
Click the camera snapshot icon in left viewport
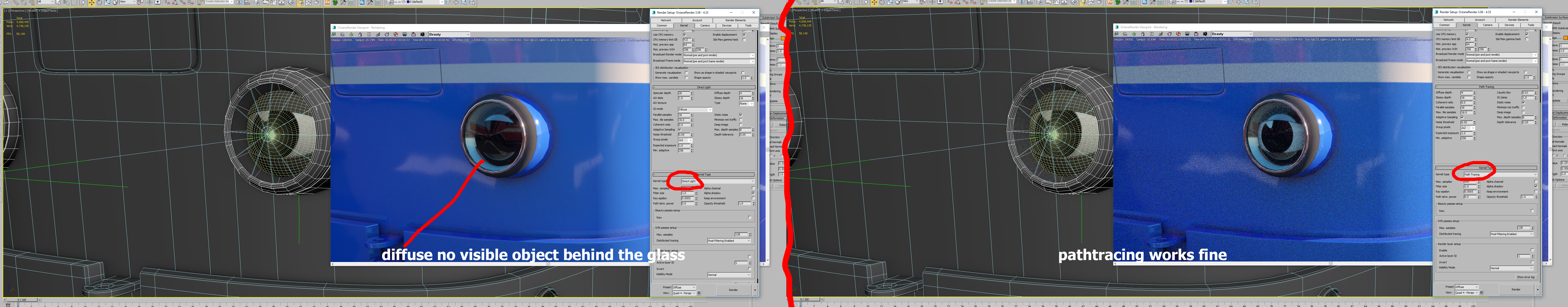click(422, 35)
